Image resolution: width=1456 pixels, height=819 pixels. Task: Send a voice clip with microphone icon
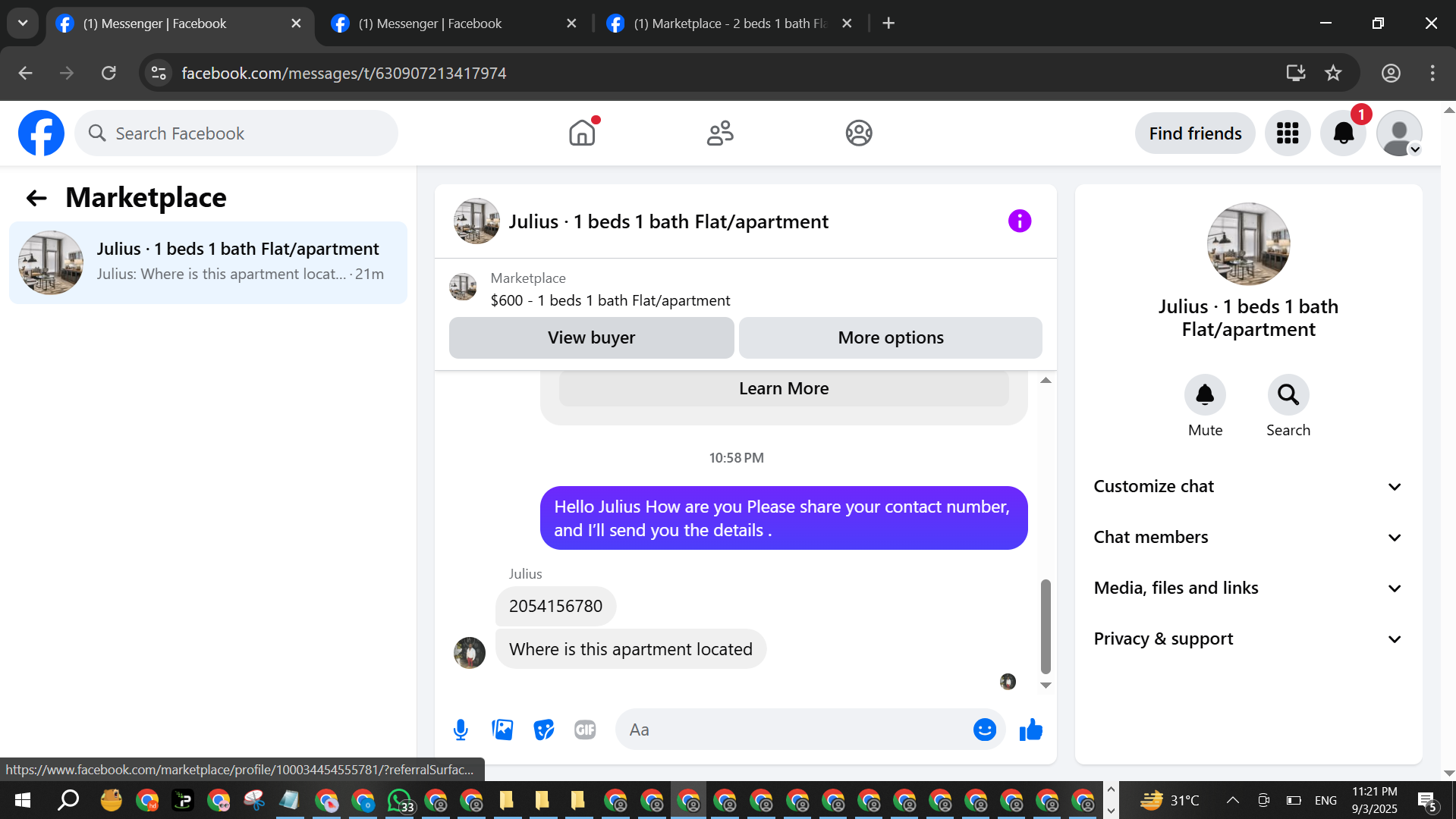(461, 730)
